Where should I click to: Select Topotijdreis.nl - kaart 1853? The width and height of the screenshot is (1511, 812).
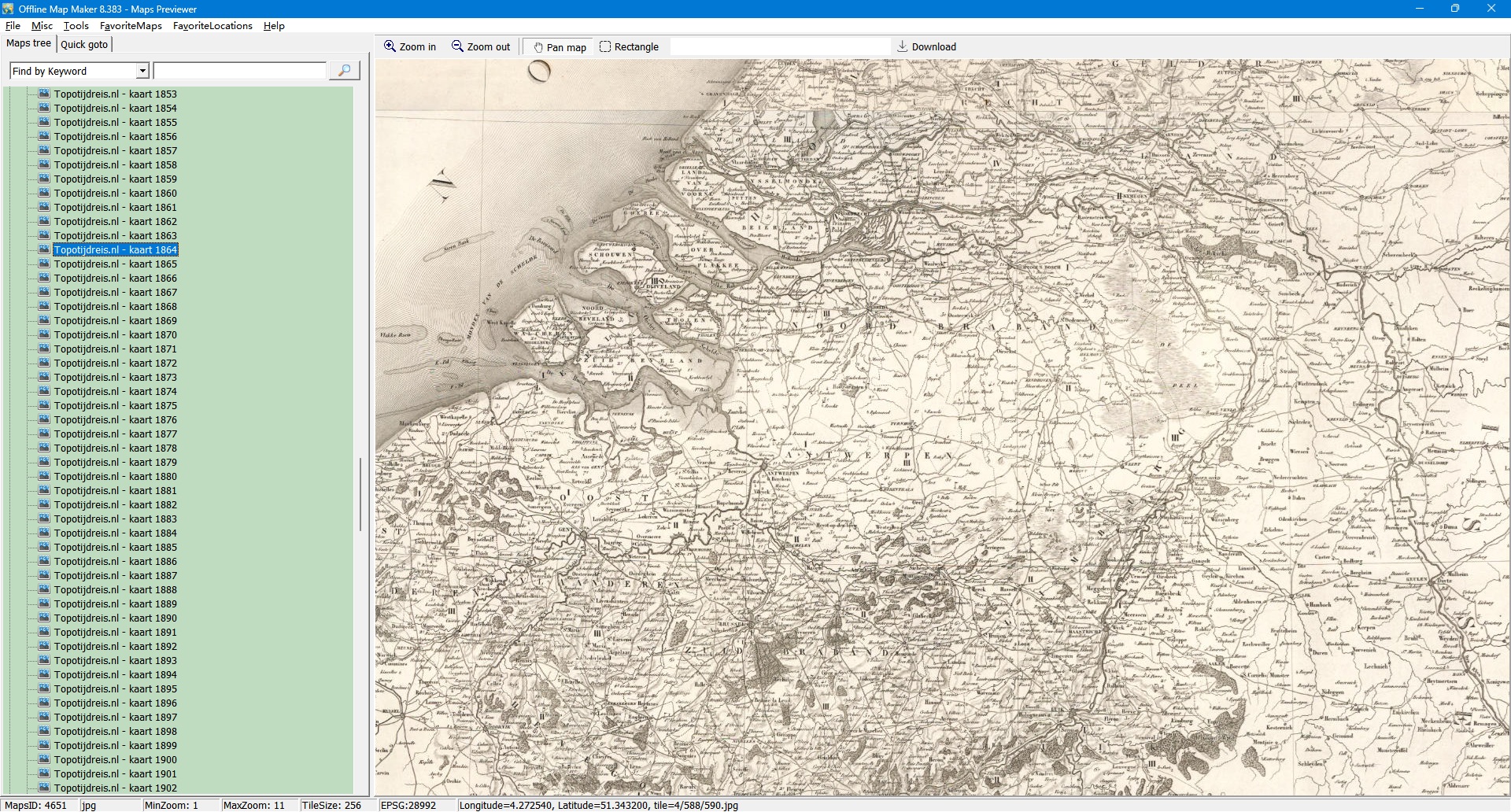[115, 94]
